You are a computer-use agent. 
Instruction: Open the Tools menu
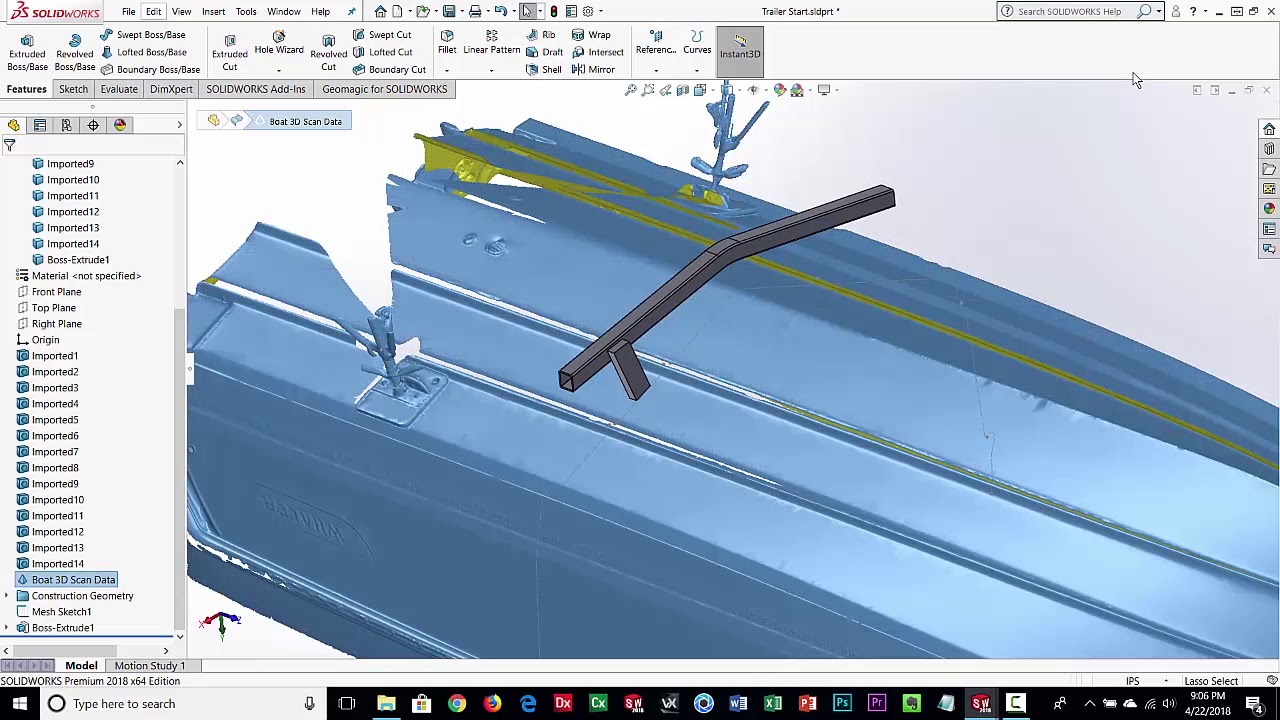tap(246, 11)
